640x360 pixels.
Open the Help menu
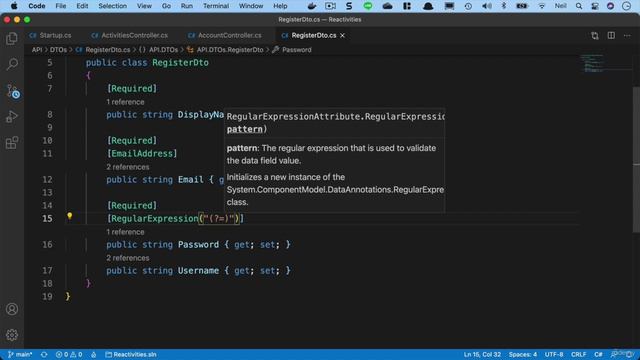pyautogui.click(x=280, y=6)
